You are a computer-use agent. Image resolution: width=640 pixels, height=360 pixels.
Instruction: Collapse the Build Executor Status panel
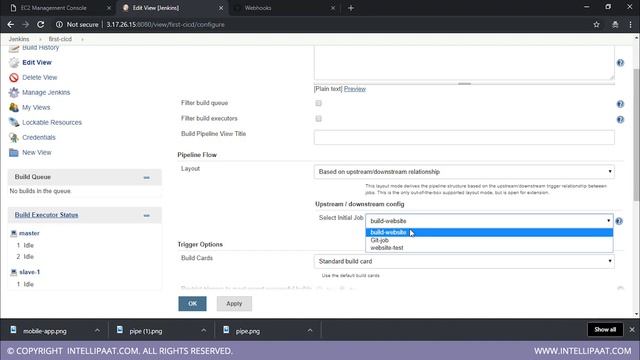tap(147, 216)
